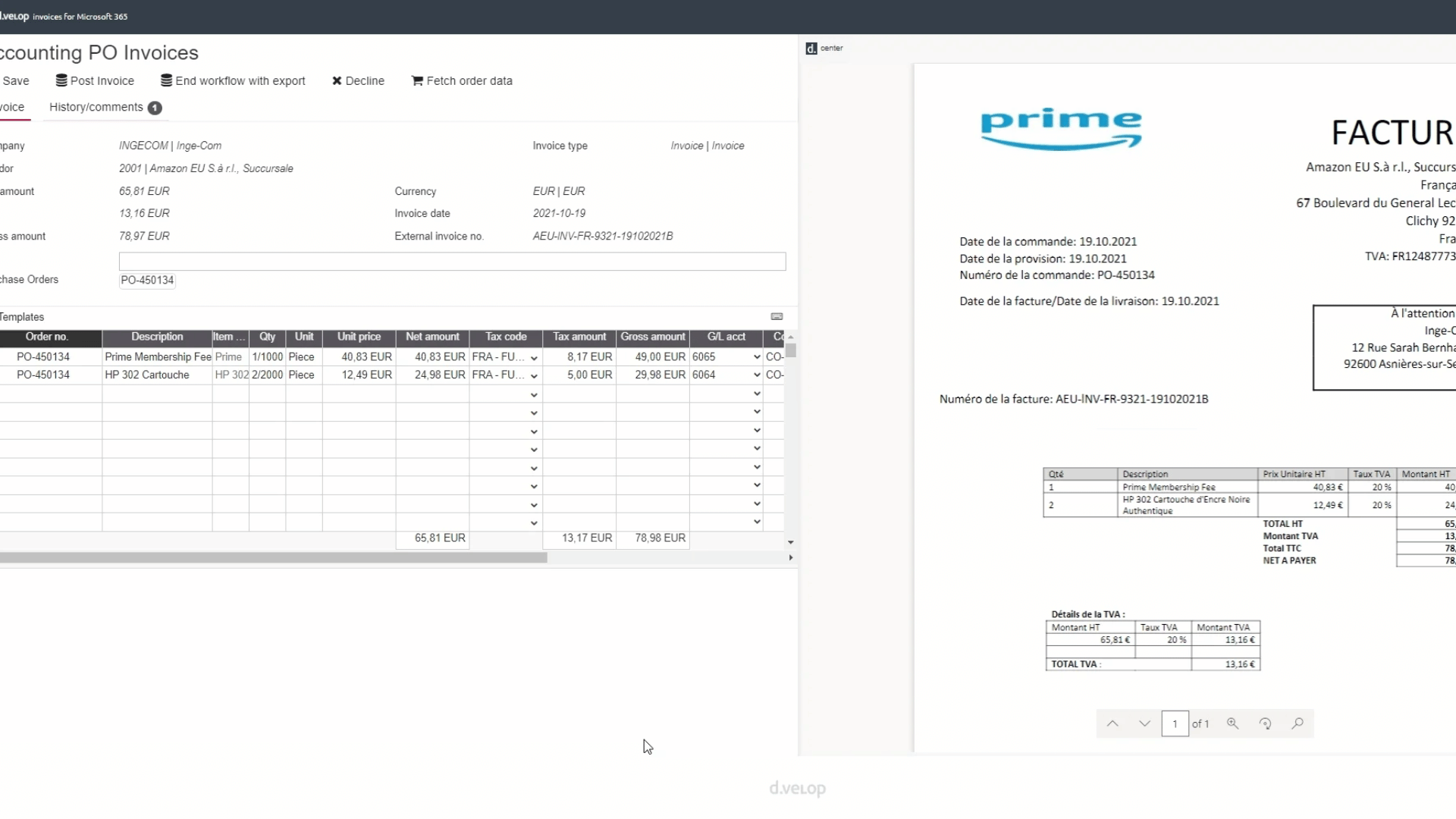Click the Order no. column header
1456x819 pixels.
point(47,337)
